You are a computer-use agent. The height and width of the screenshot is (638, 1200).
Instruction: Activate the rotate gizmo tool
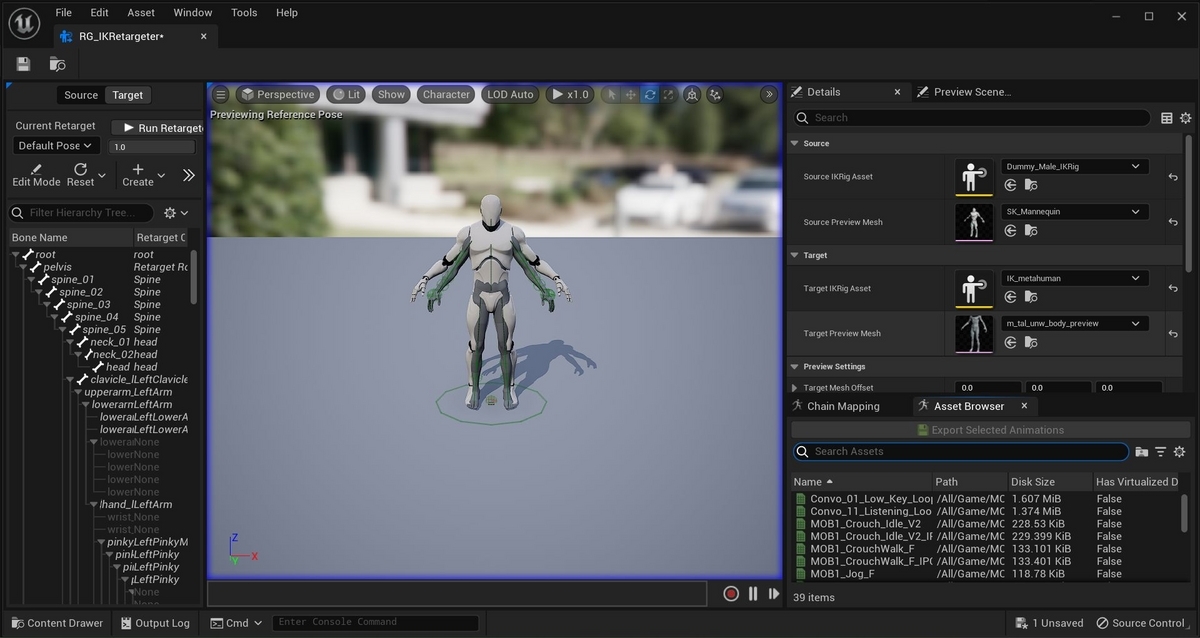650,95
